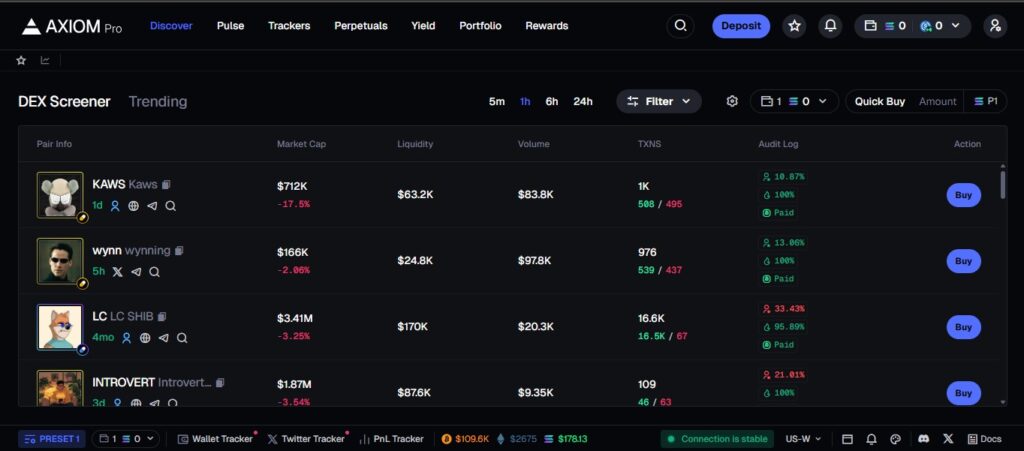Open the account settings profile icon
The height and width of the screenshot is (451, 1024).
[x=995, y=26]
